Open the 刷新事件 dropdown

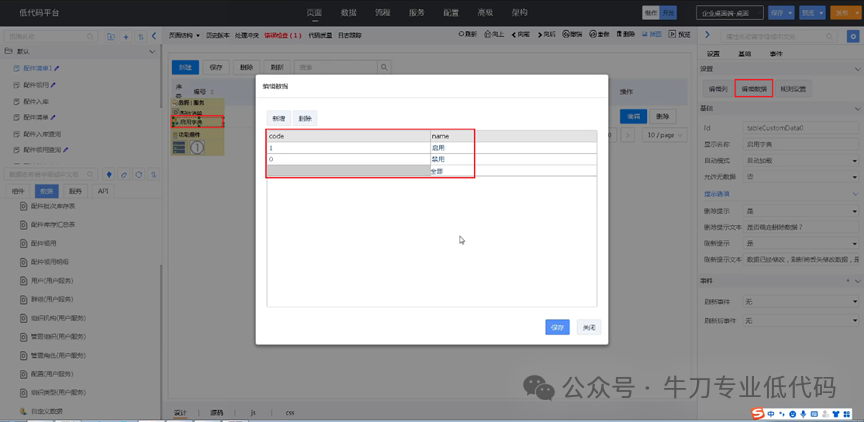coord(801,301)
